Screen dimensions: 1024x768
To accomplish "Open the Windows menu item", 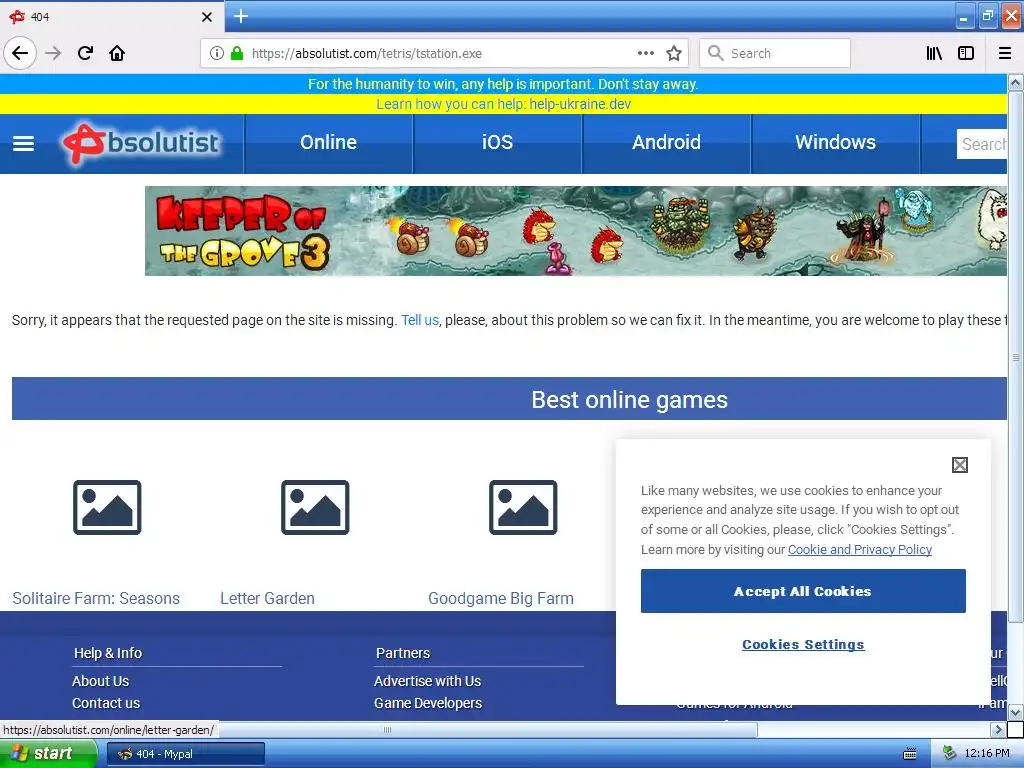I will click(x=835, y=142).
